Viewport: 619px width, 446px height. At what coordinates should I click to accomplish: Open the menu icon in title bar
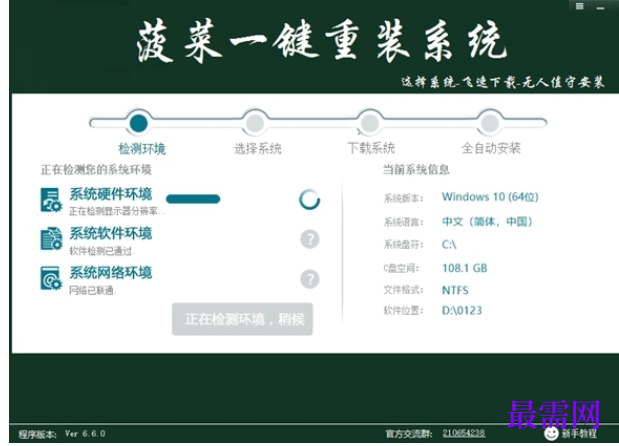coord(580,6)
